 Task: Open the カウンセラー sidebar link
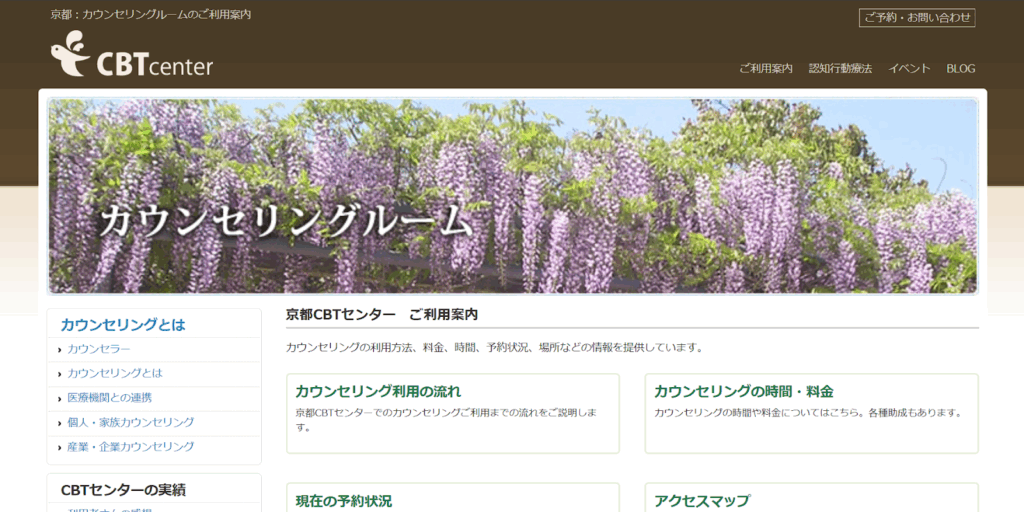click(x=99, y=349)
